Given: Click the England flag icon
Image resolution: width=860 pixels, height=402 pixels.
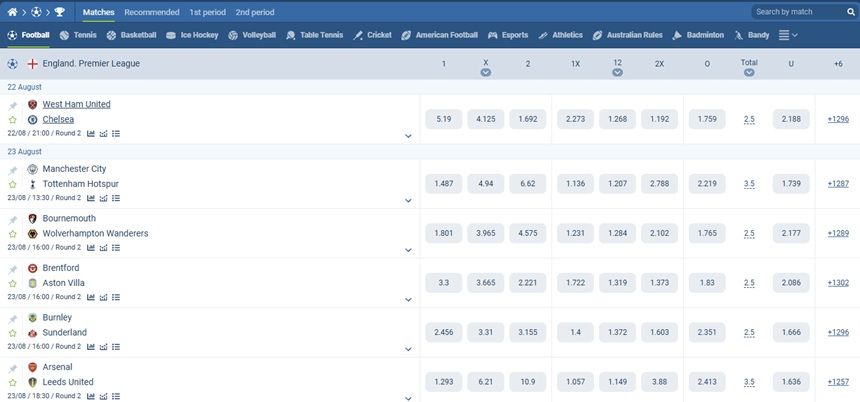Looking at the screenshot, I should (32, 64).
